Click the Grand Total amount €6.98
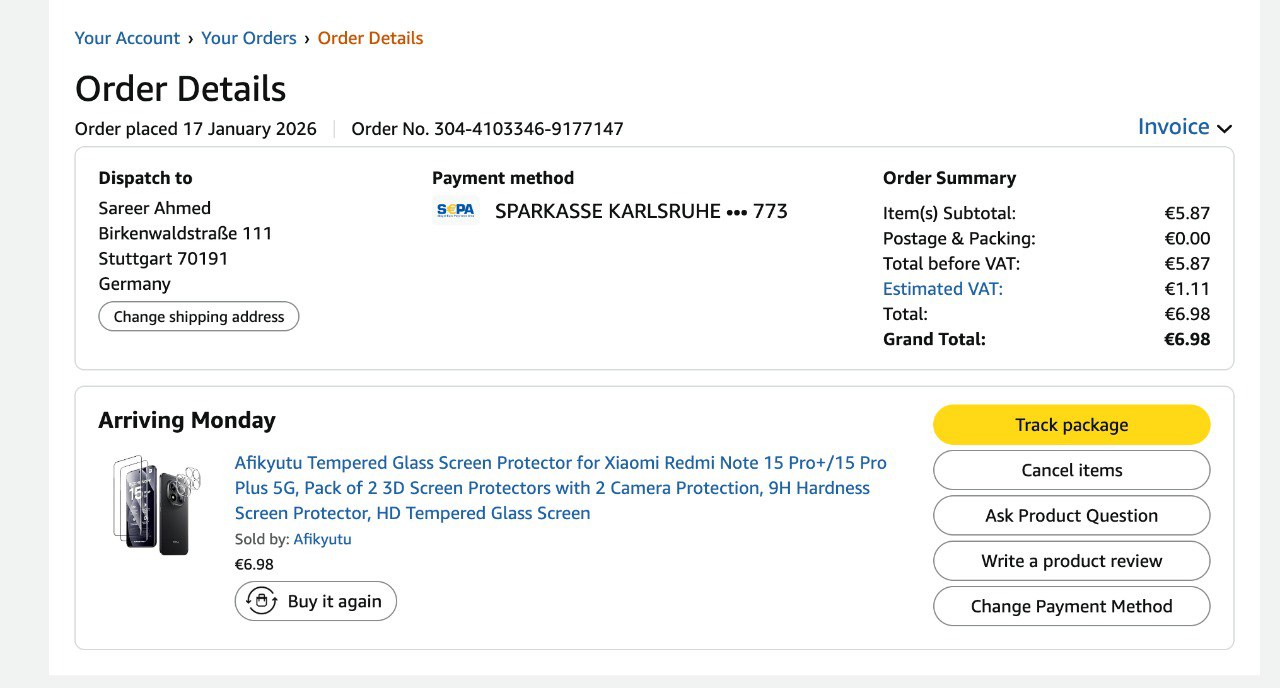 coord(1187,339)
